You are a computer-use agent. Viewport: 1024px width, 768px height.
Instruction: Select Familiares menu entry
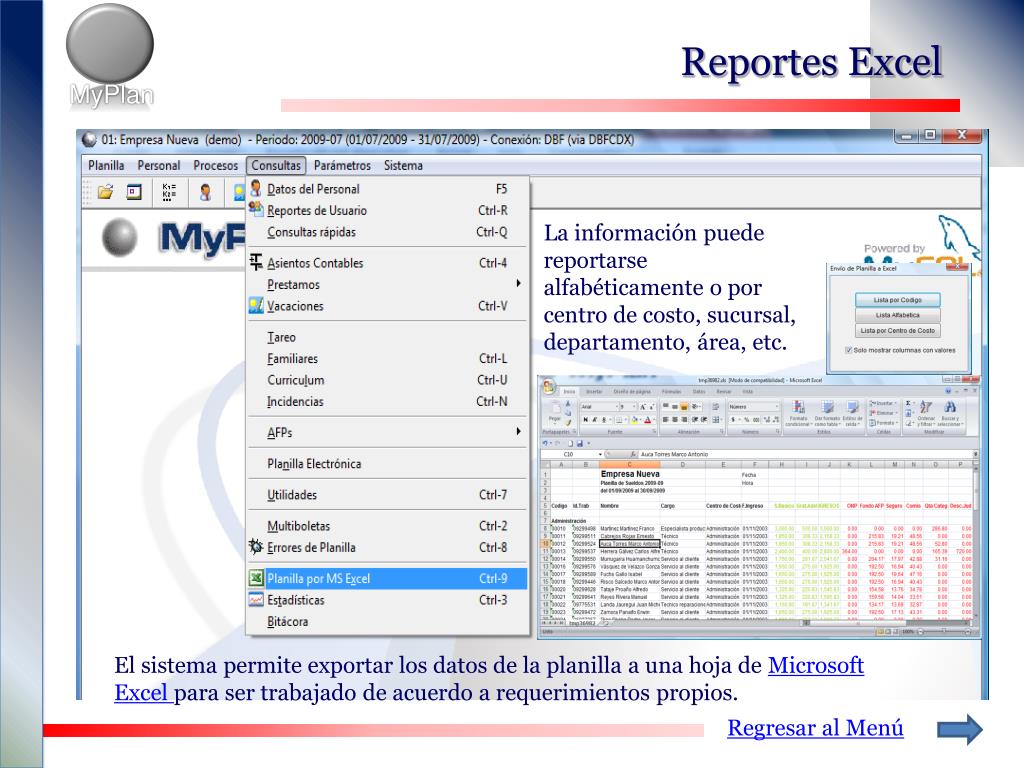pos(387,359)
